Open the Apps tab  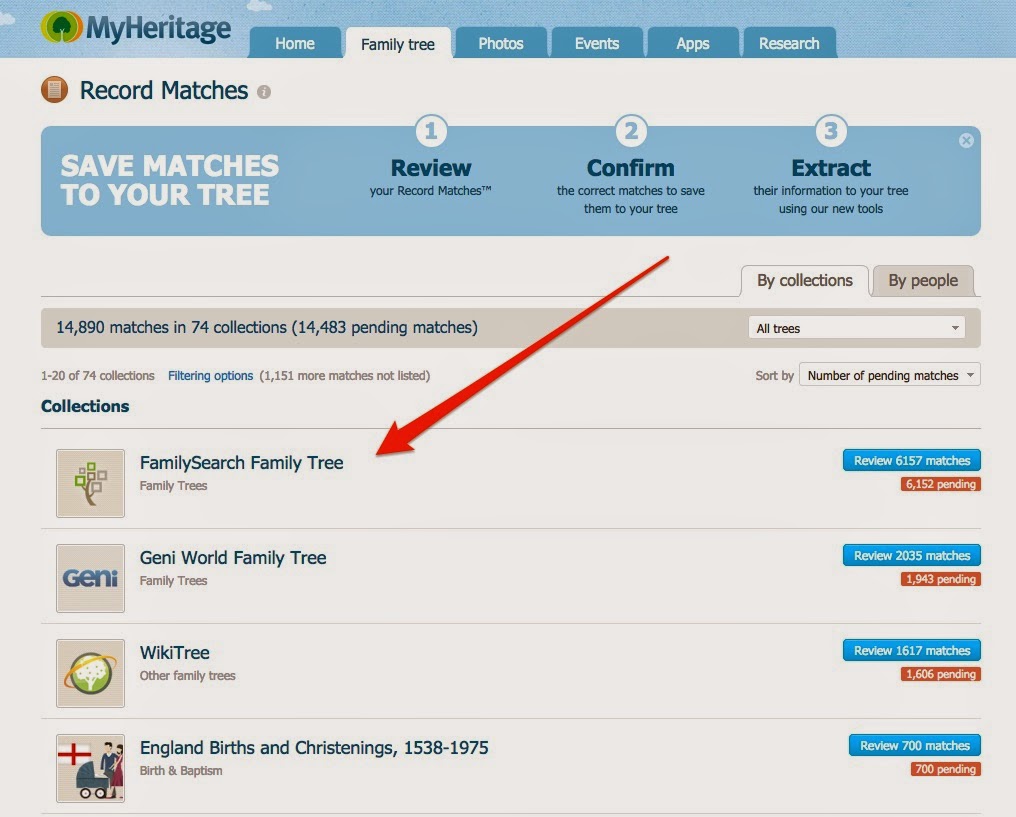(693, 43)
